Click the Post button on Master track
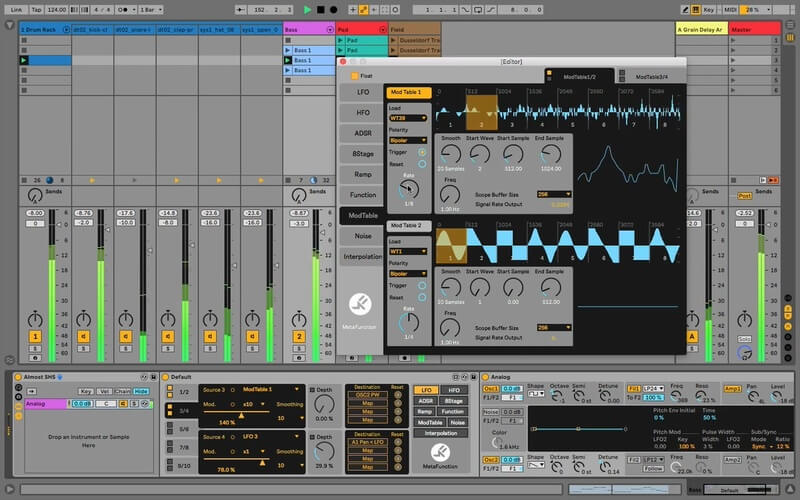The height and width of the screenshot is (500, 800). 744,196
